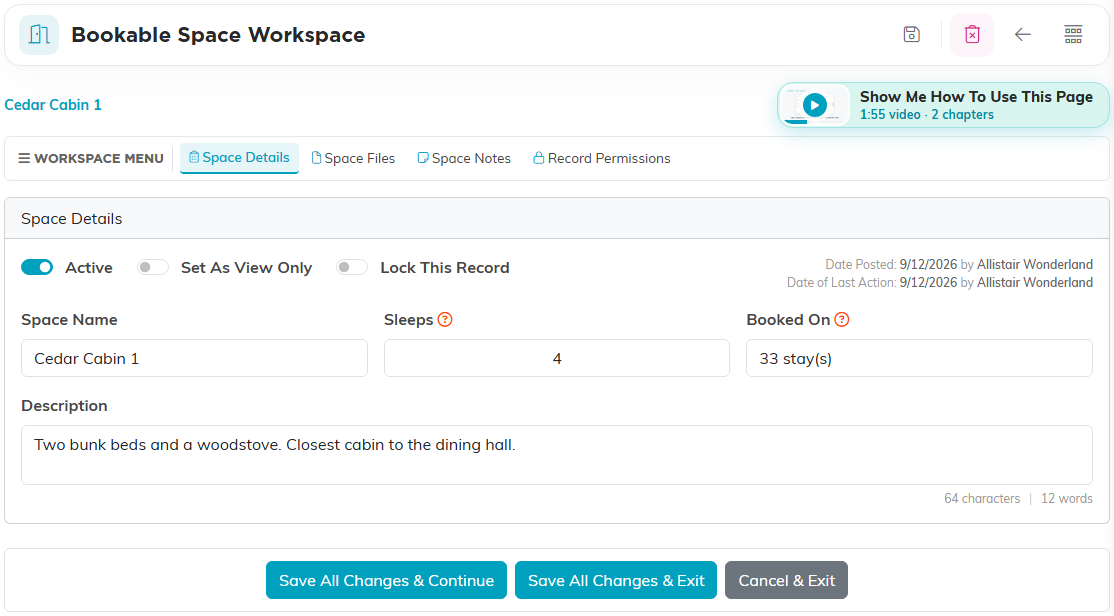Click the 1:55 video · 2 chapters text
Screen dimensions: 1114x616
(x=926, y=114)
